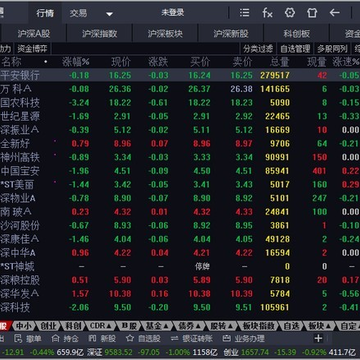The width and height of the screenshot is (360, 360).
Task: Expand the 债券▲ tab popup menu
Action: pos(189,326)
